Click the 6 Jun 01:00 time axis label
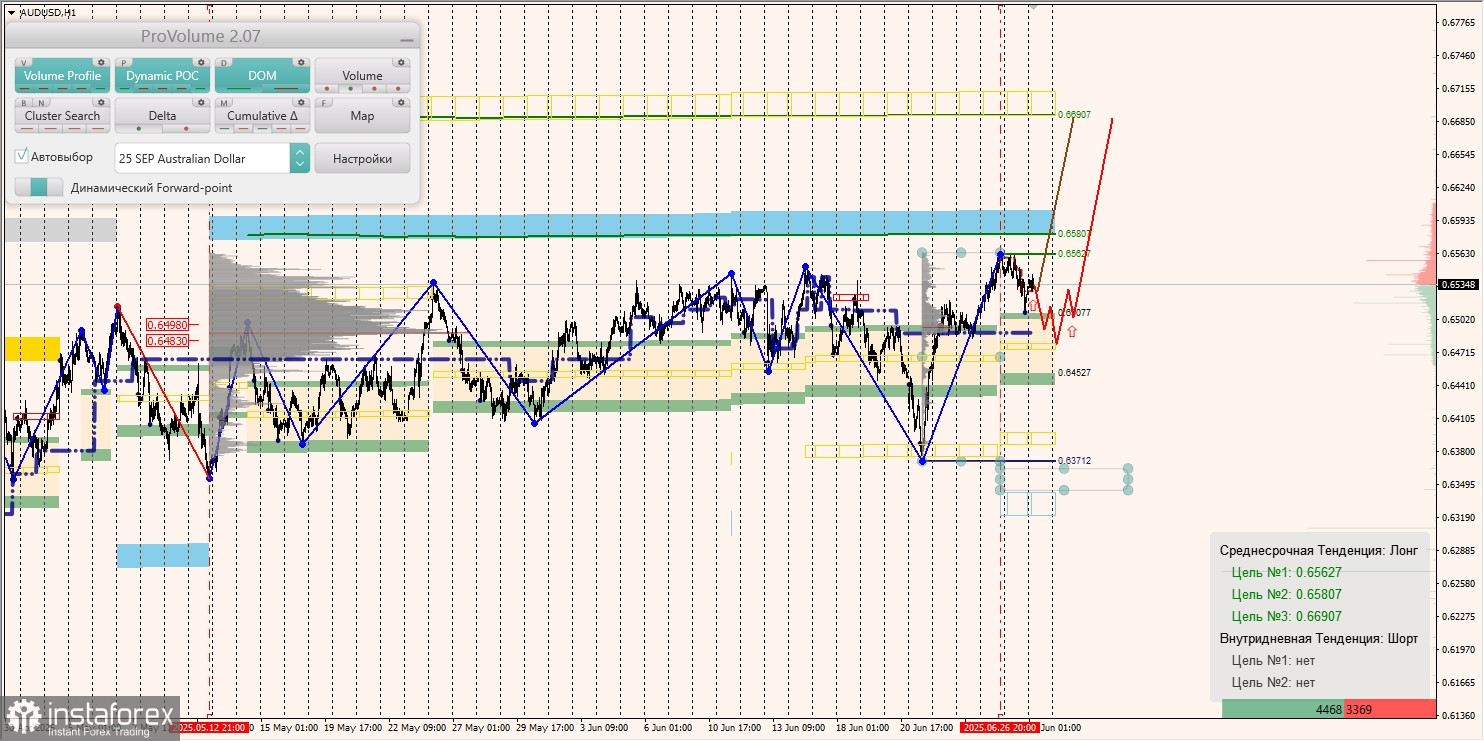The width and height of the screenshot is (1484, 741). click(x=666, y=728)
